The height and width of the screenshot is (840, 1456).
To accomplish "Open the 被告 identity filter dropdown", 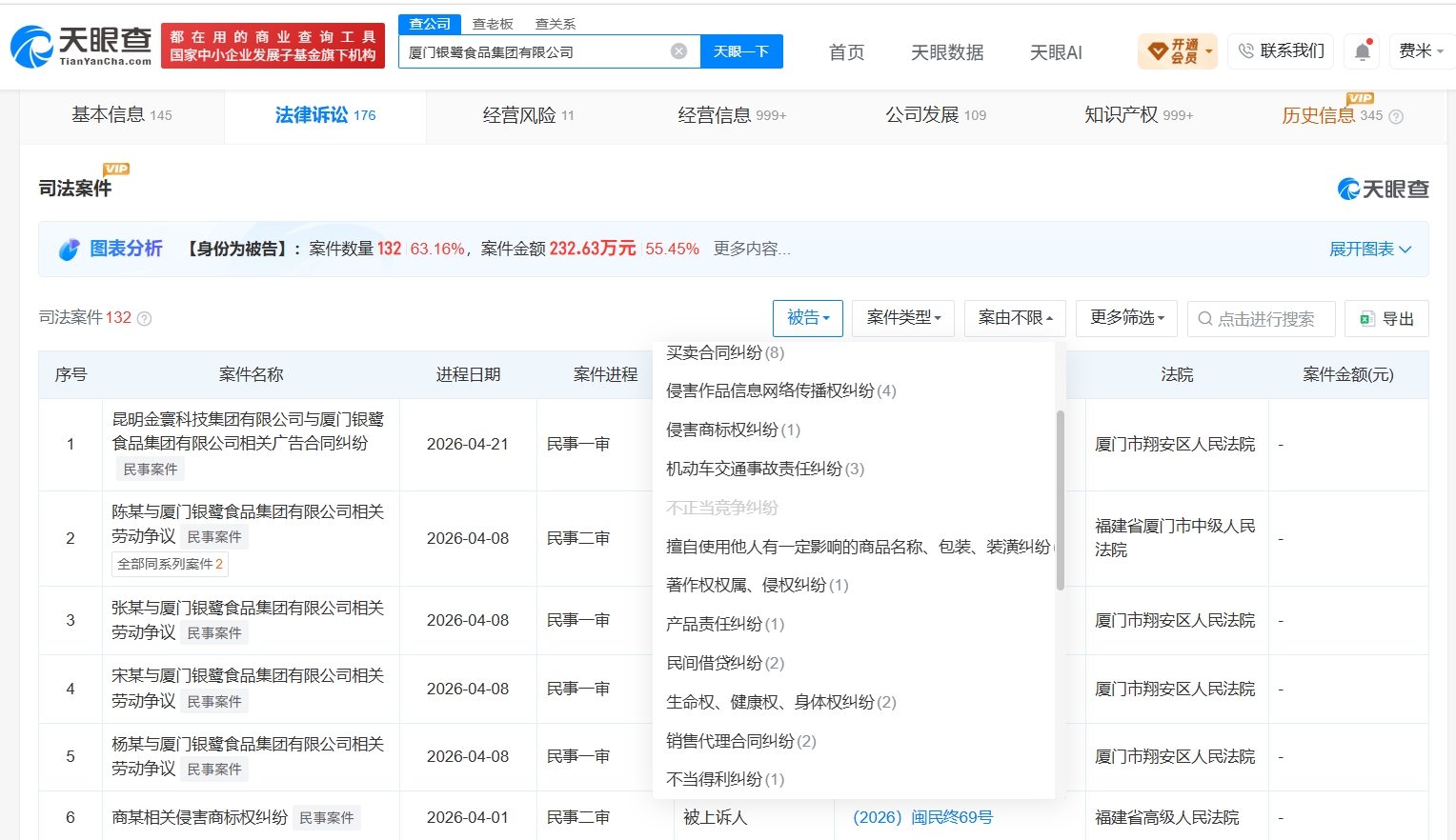I will tap(808, 318).
